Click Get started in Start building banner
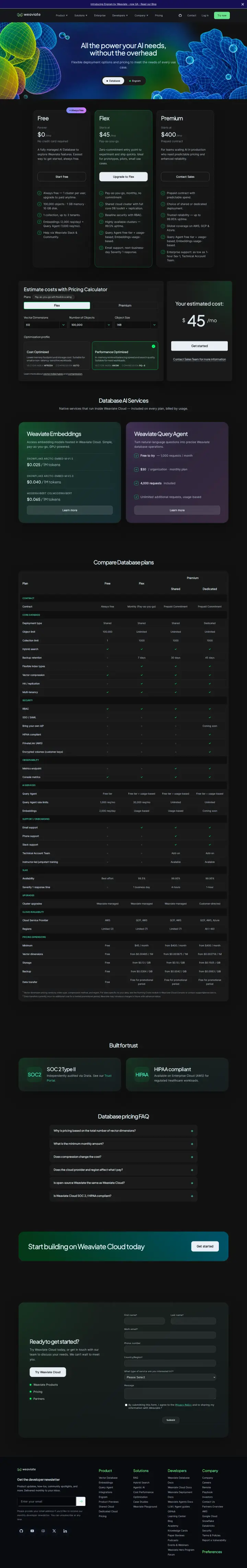Viewport: 247px width, 1568px height. pyautogui.click(x=205, y=1246)
